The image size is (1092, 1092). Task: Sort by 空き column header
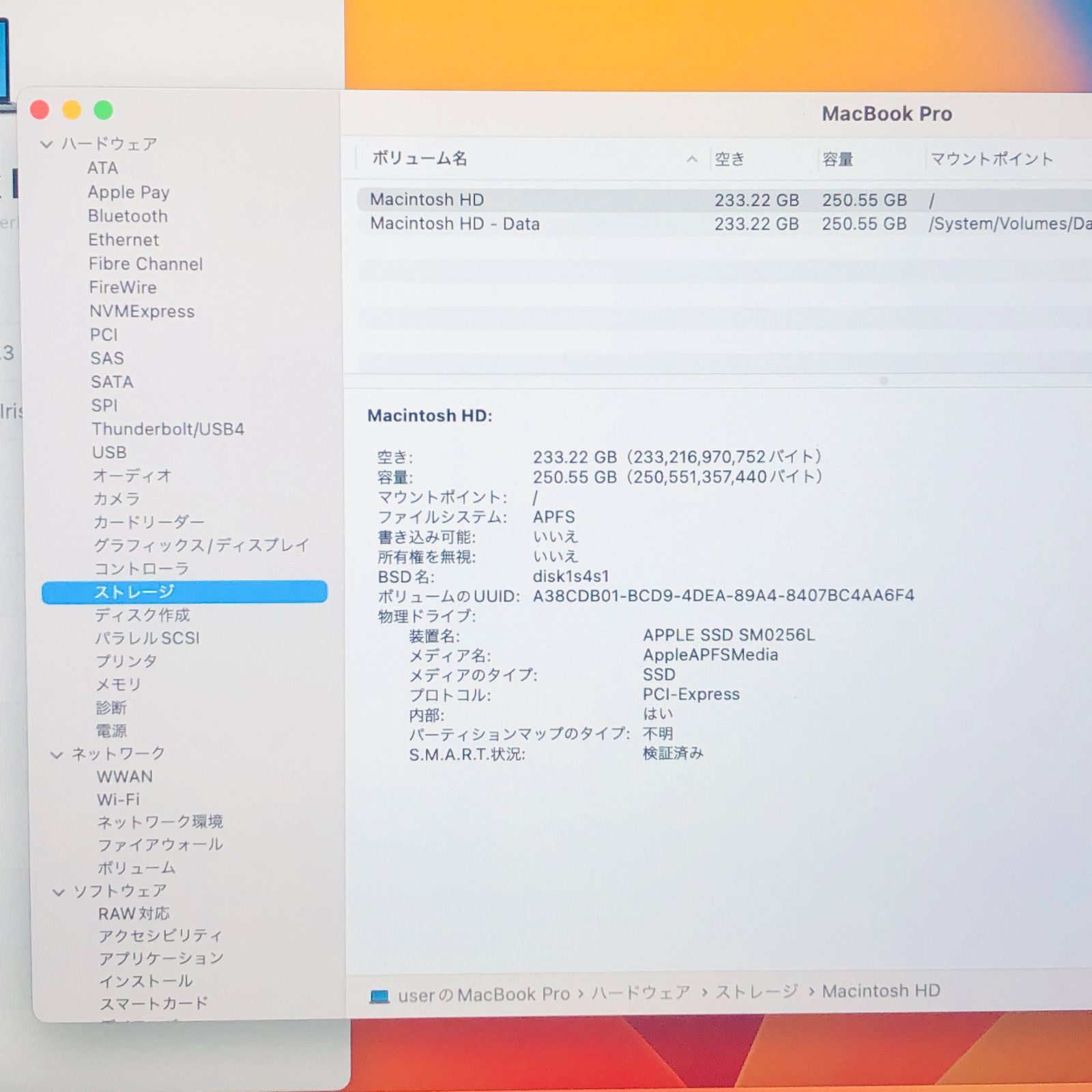click(x=730, y=160)
